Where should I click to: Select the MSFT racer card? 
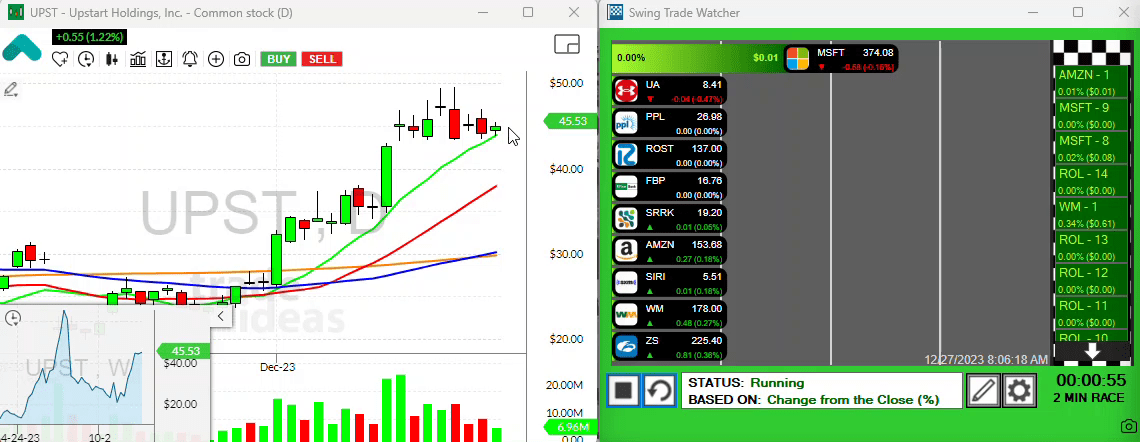841,59
